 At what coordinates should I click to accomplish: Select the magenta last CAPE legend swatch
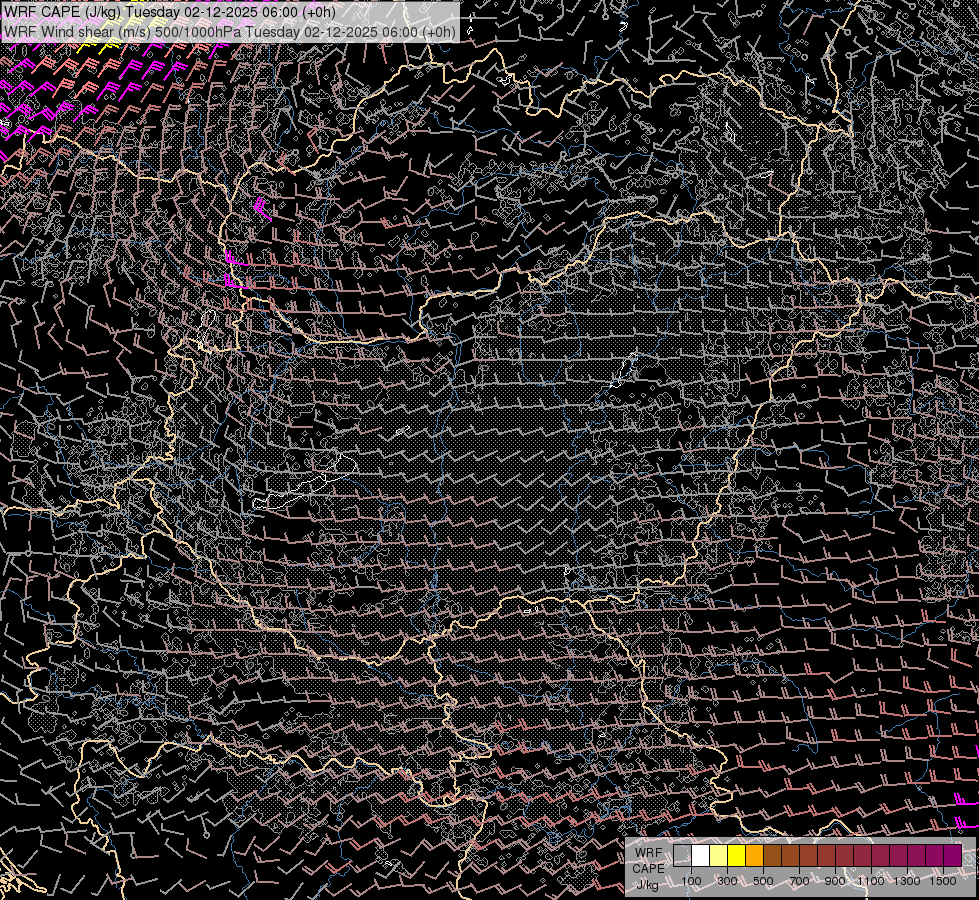(952, 856)
